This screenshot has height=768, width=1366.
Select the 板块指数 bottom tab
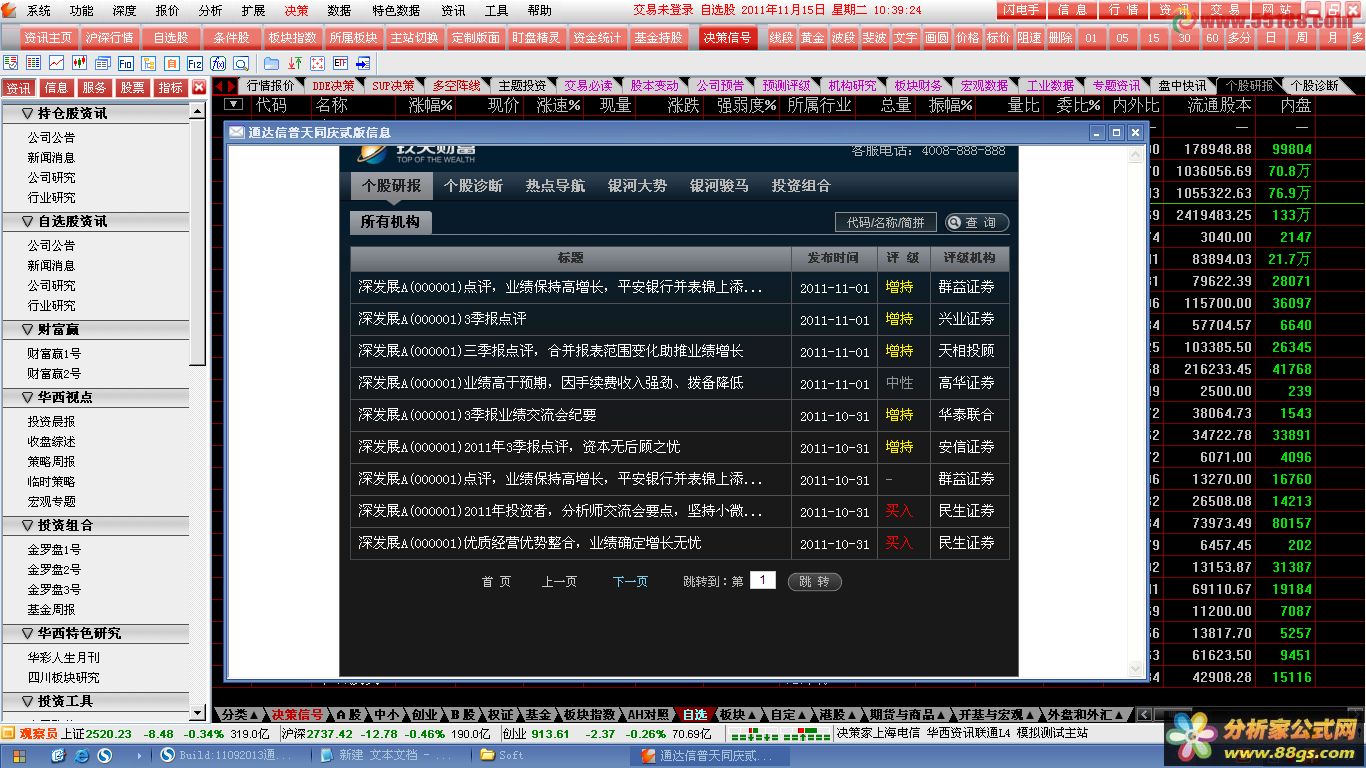click(x=590, y=715)
